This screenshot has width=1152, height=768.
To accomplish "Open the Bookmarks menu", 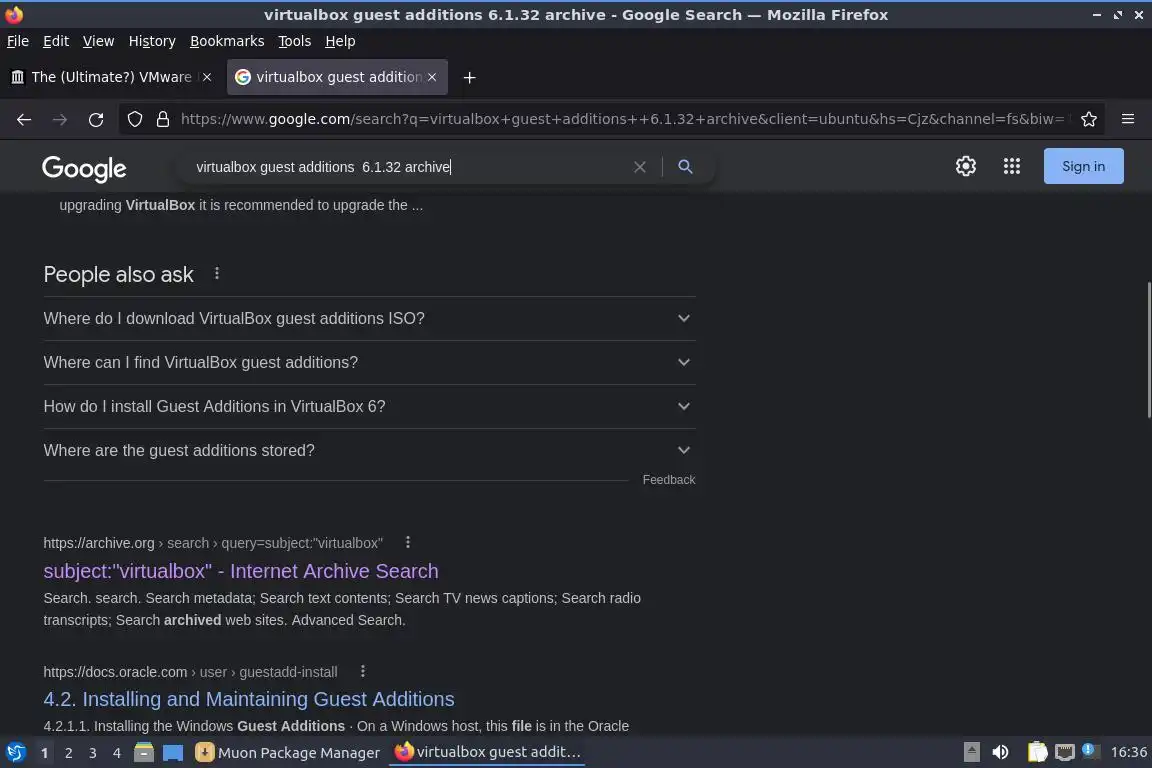I will point(227,41).
